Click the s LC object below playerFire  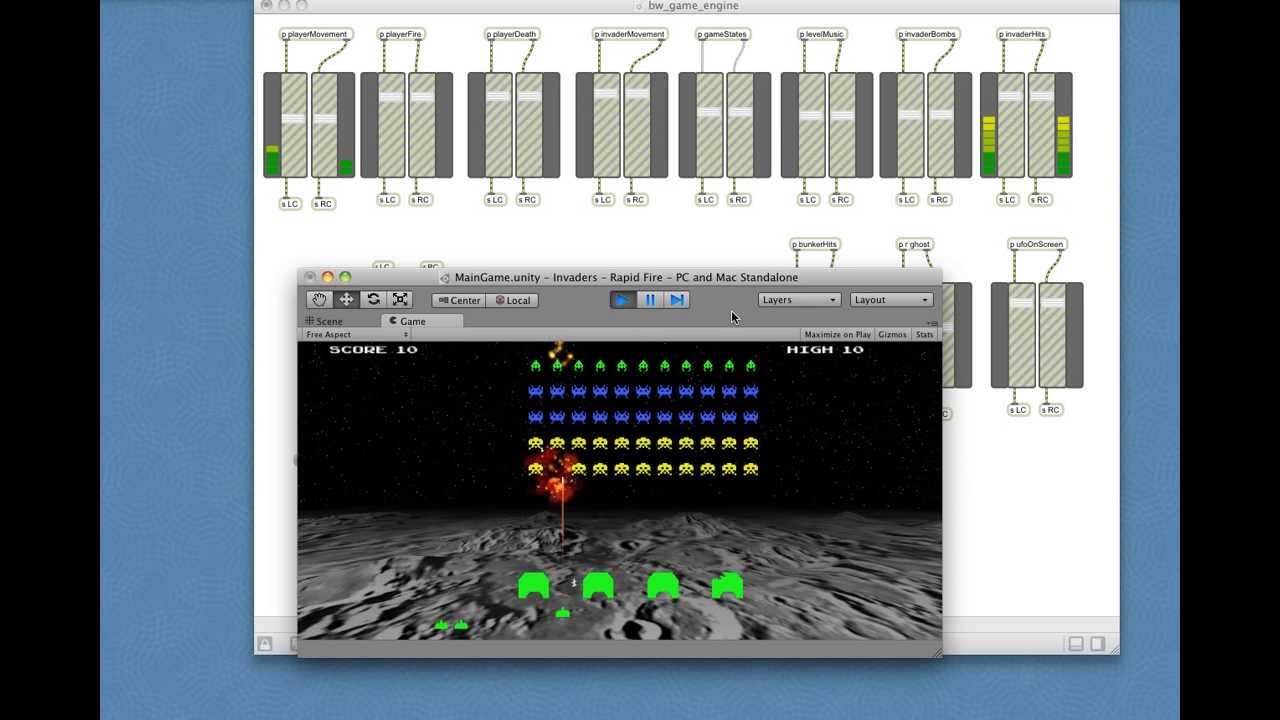pos(387,200)
